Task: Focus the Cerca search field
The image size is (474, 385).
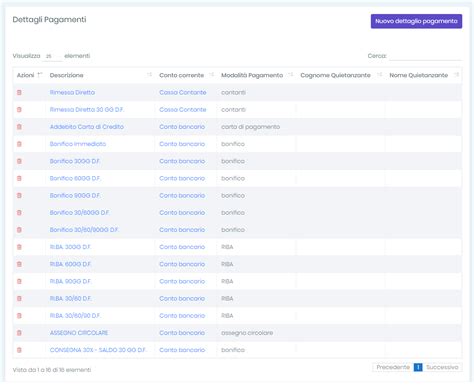Action: tap(425, 56)
